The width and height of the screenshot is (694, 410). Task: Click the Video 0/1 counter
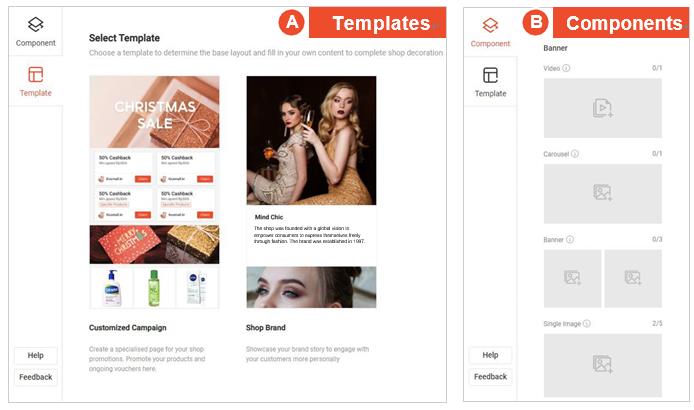(x=657, y=68)
